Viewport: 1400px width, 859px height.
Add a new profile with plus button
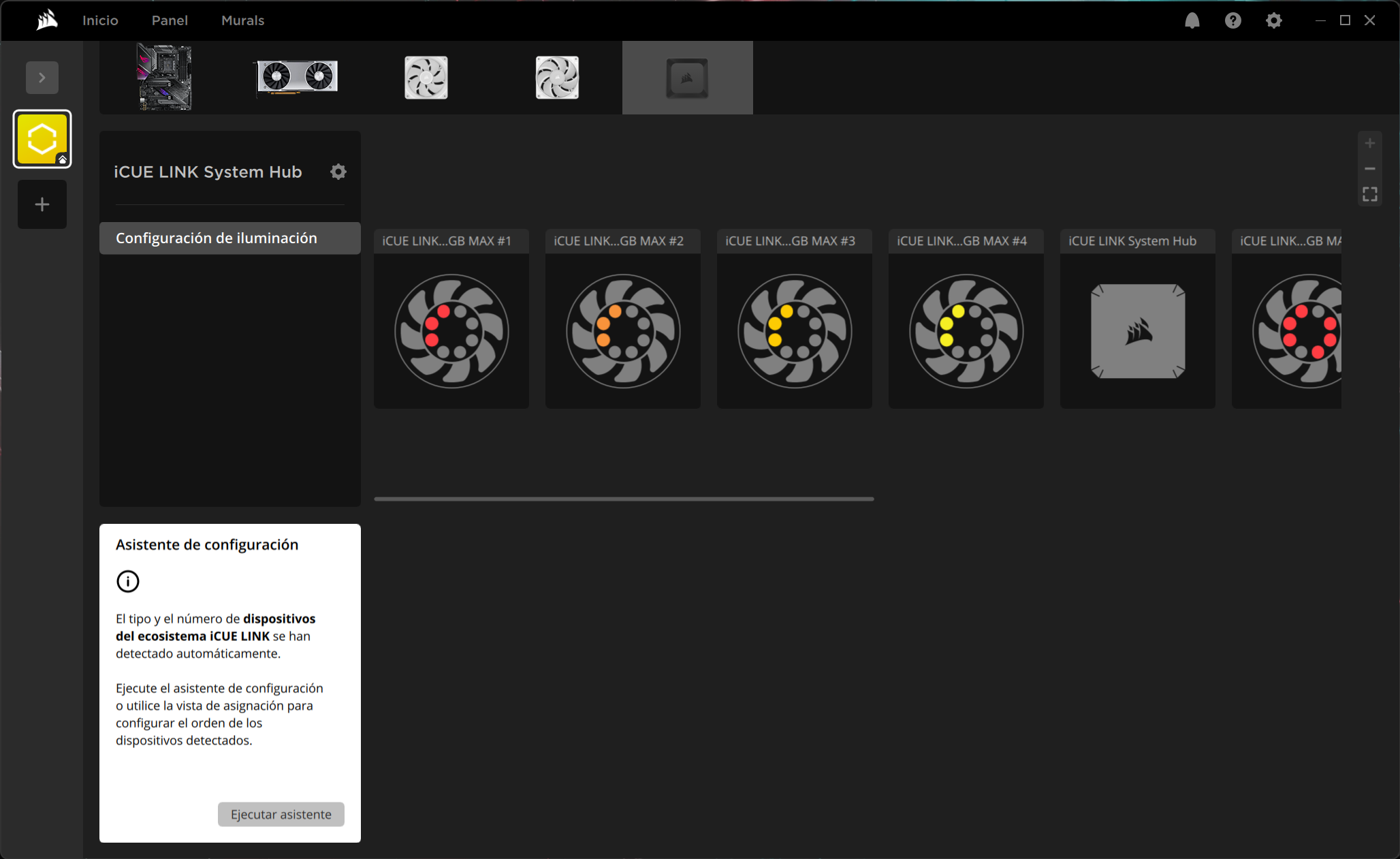(x=42, y=204)
